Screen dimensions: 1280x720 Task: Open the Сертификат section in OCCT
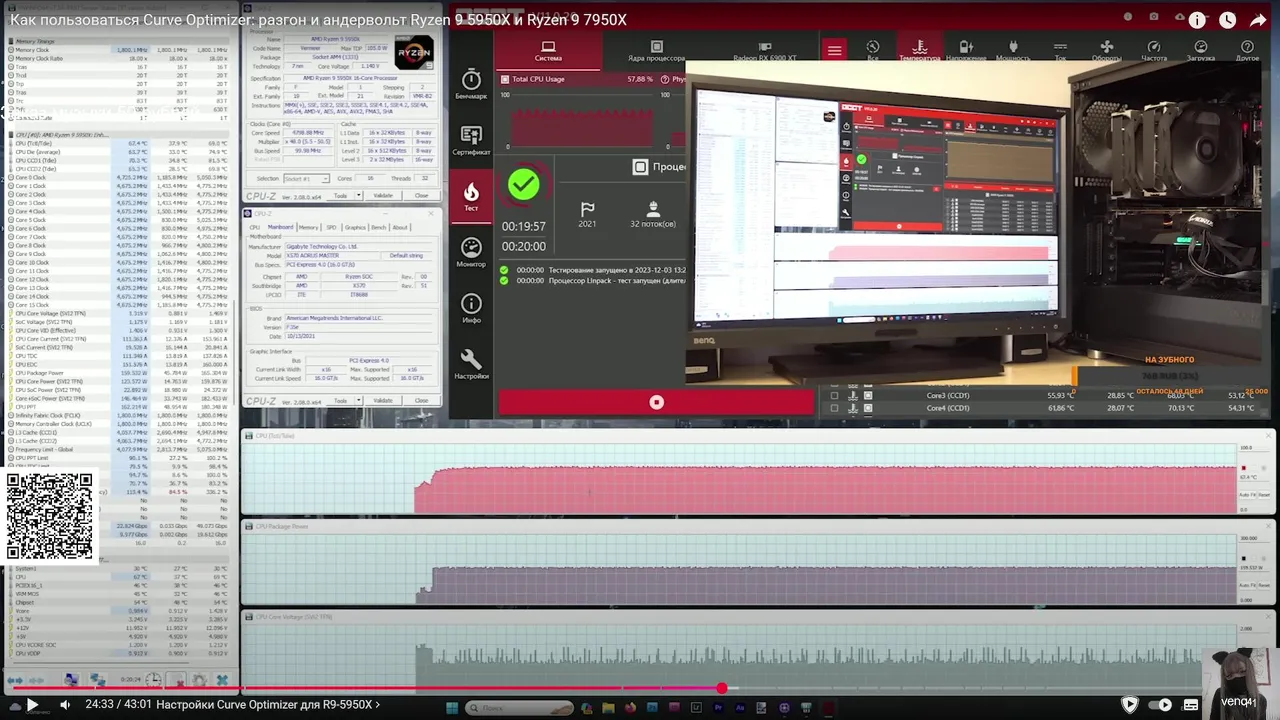(x=471, y=140)
